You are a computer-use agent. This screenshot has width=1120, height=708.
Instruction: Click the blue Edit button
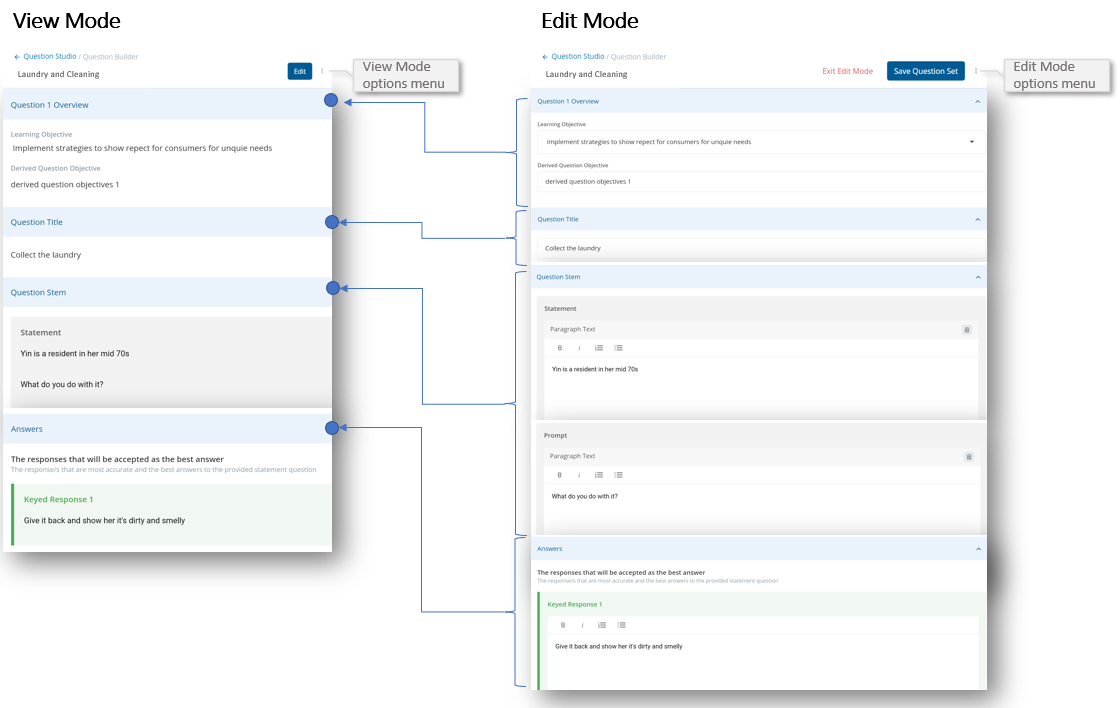[x=299, y=71]
